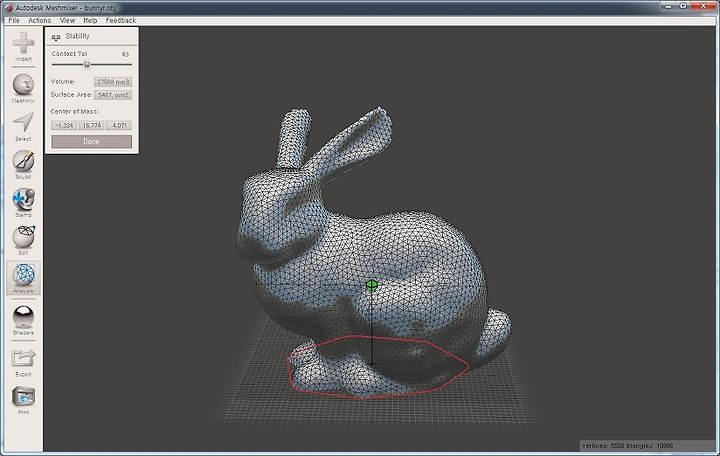Click the Stability panel header icon

pos(56,37)
